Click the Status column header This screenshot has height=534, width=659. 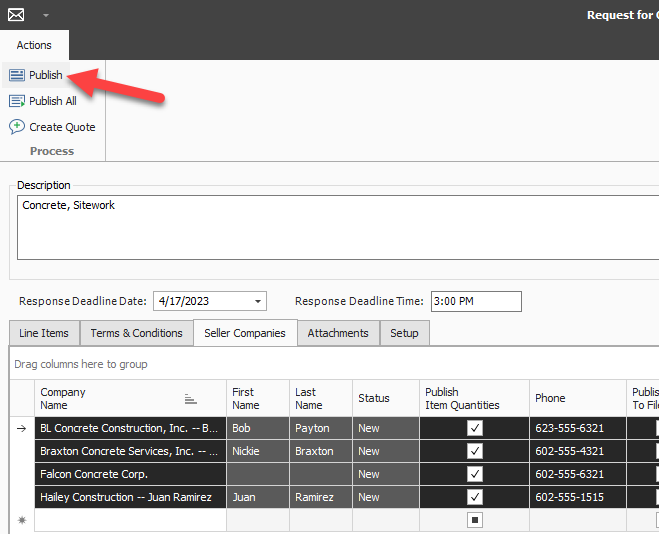point(374,398)
